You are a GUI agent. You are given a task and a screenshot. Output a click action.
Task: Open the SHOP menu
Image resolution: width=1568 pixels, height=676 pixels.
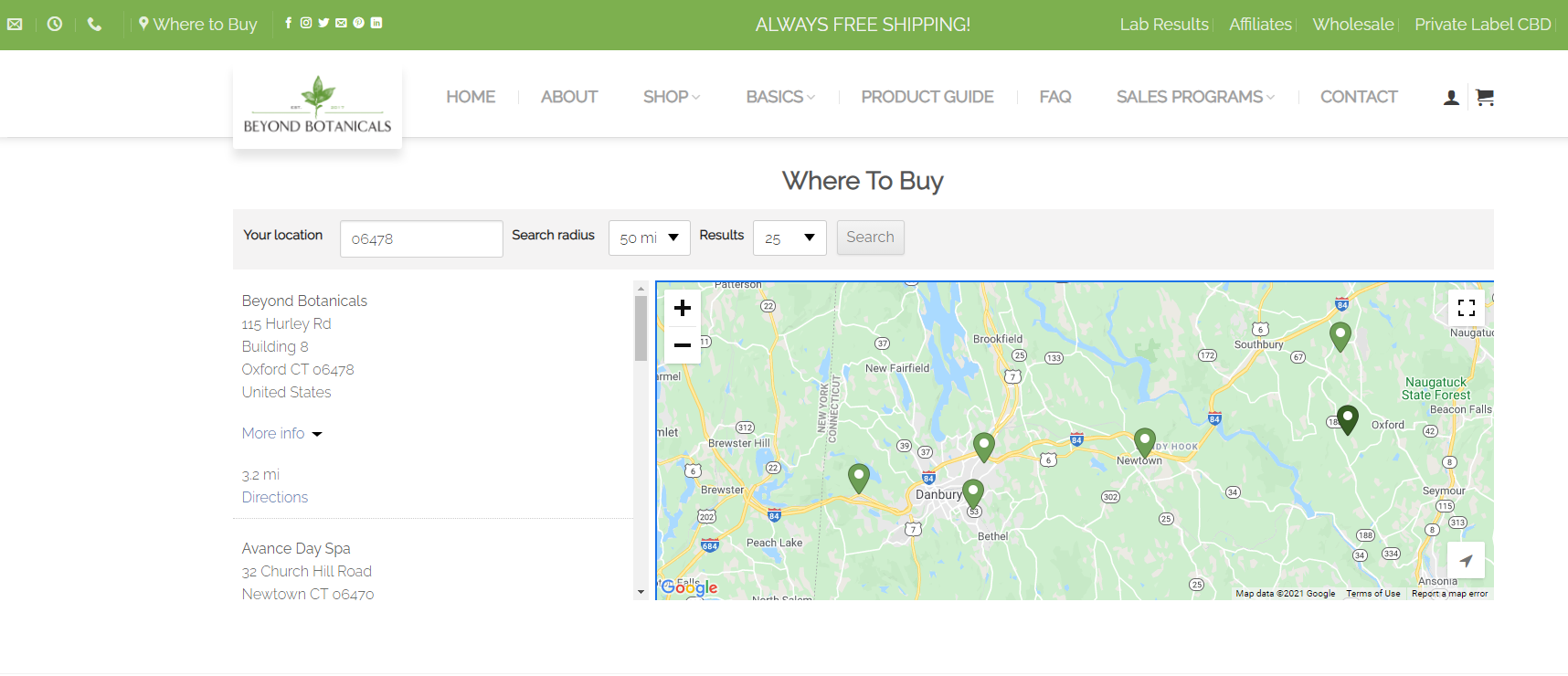(x=672, y=97)
